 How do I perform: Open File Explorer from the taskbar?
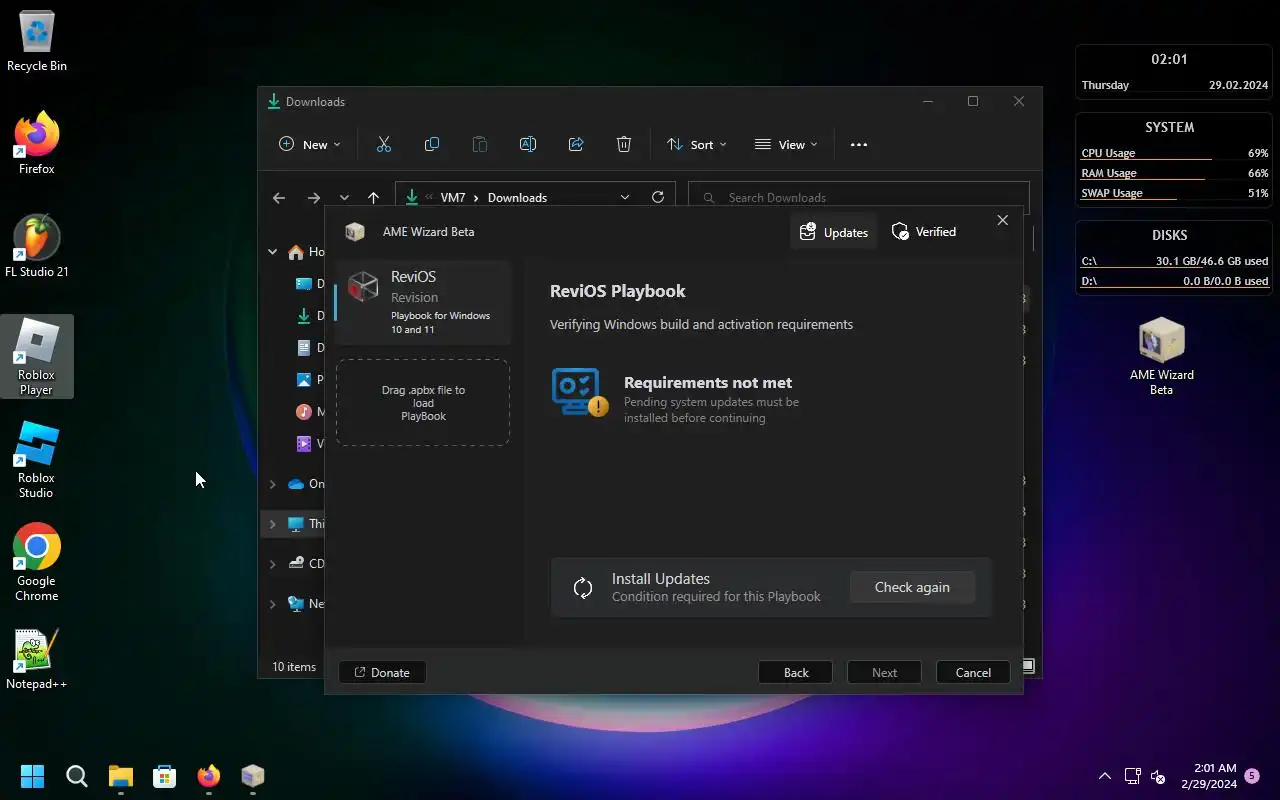[x=121, y=776]
